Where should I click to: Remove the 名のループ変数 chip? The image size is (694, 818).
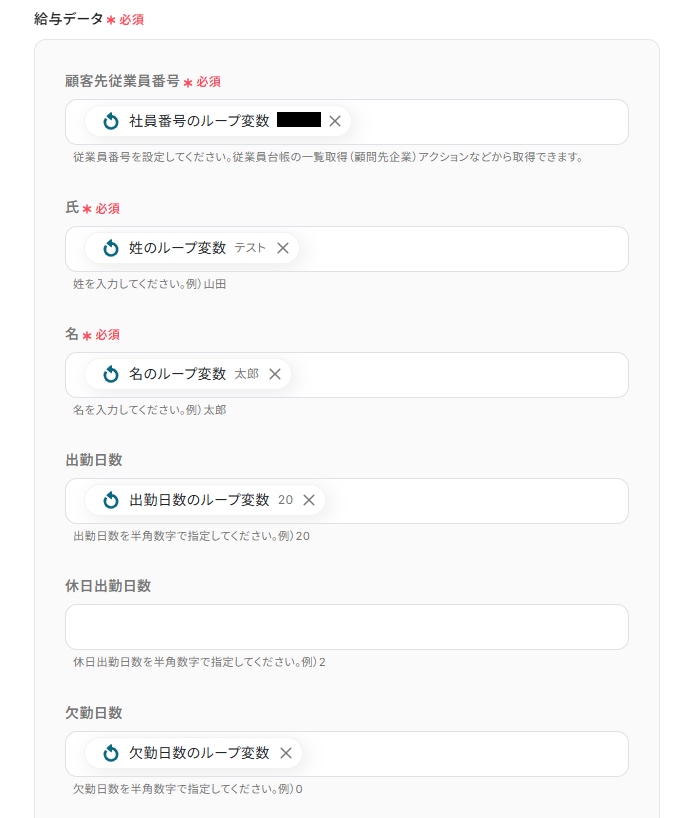coord(275,374)
